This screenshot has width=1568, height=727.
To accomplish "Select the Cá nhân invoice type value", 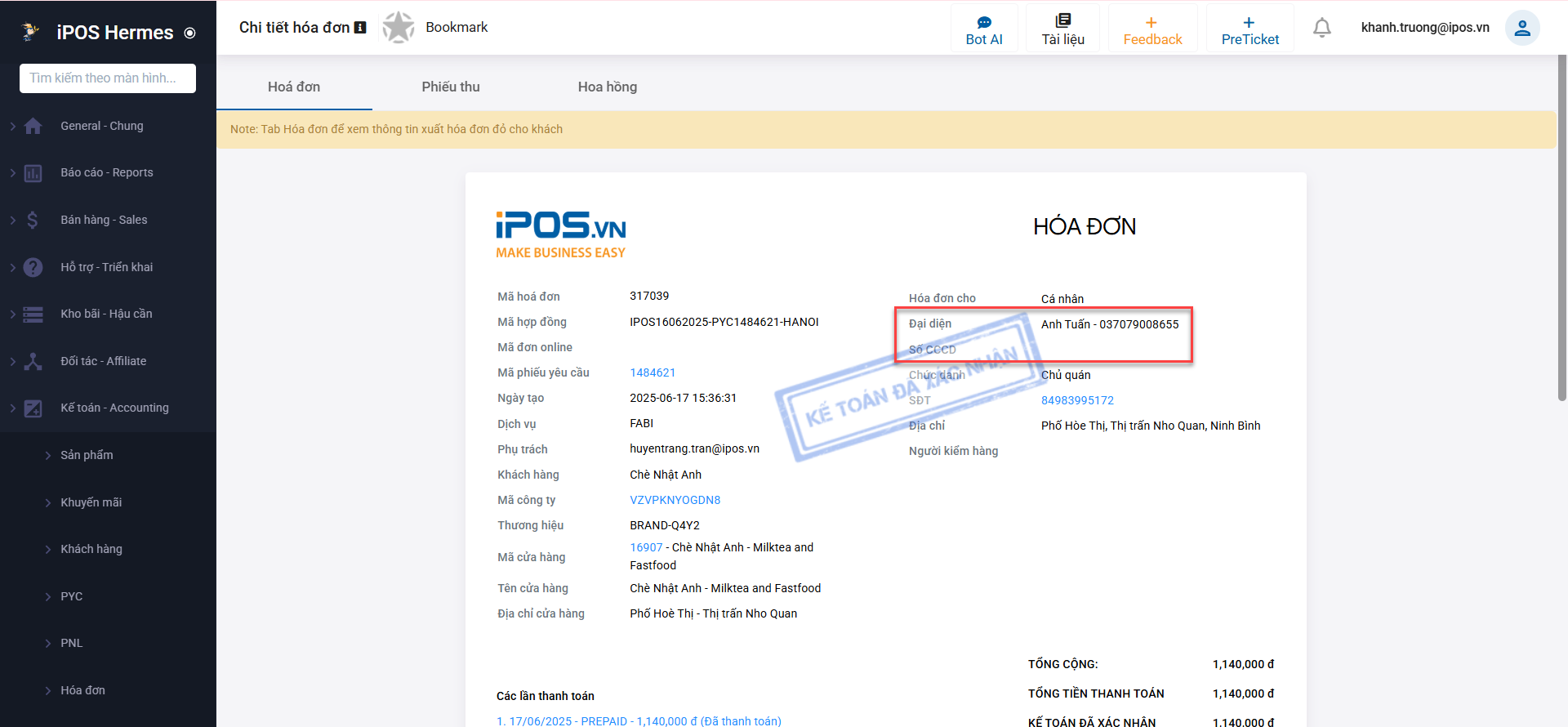I will [x=1062, y=299].
